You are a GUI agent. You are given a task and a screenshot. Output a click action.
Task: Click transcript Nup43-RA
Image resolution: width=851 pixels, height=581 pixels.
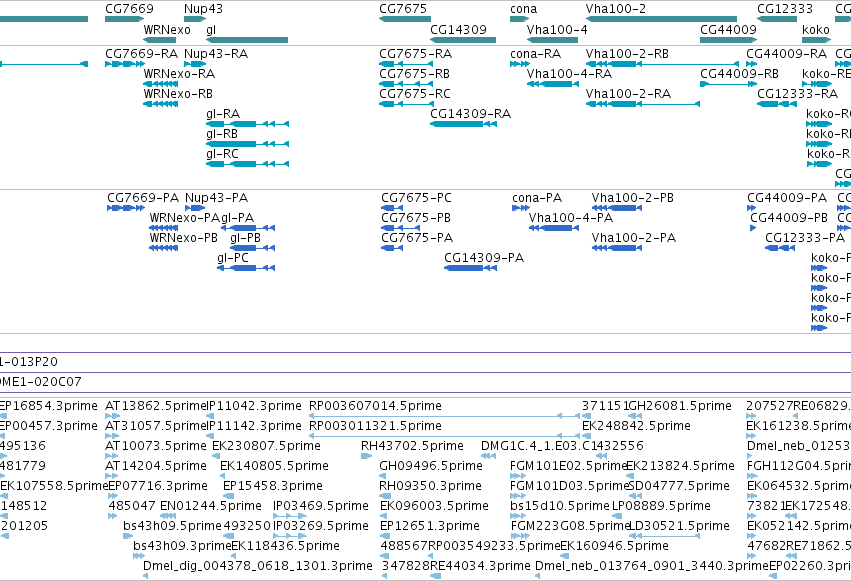click(x=216, y=54)
